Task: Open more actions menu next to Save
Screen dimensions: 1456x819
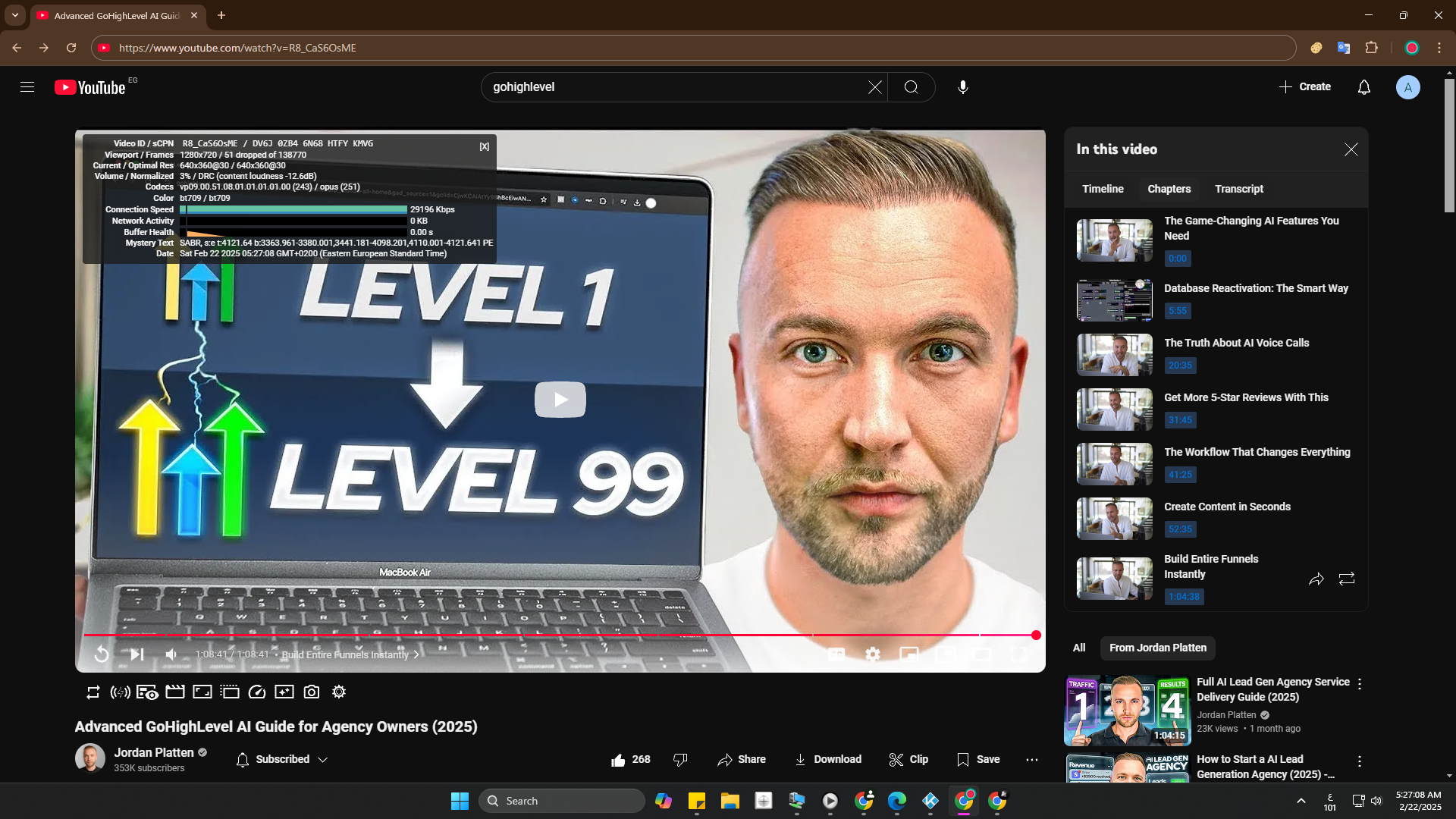Action: [x=1031, y=759]
